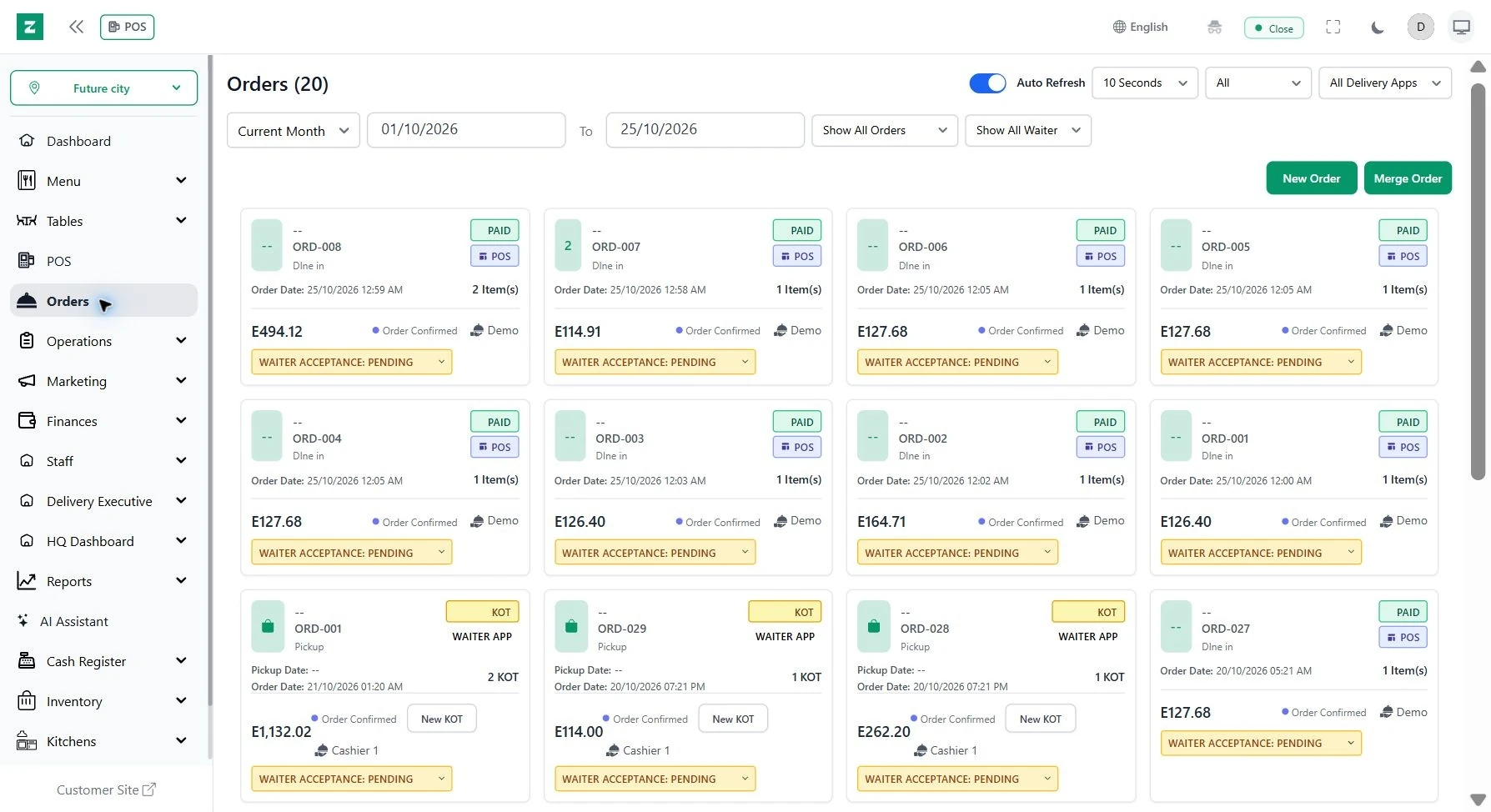Click POS register icon in sidebar
The width and height of the screenshot is (1491, 812).
27,261
